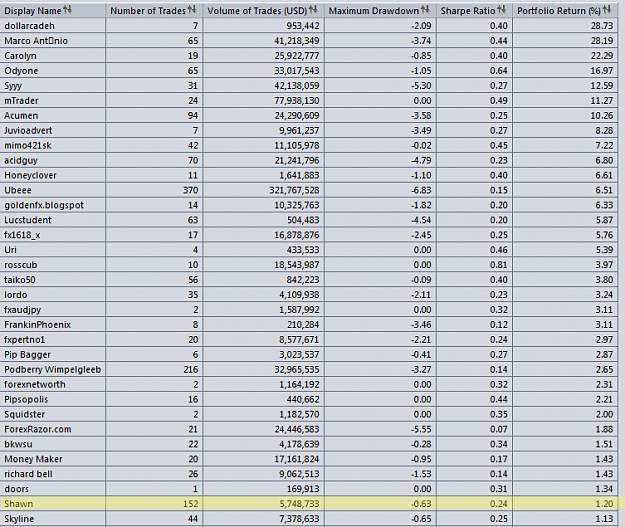Select the acidguy row name
Image resolution: width=625 pixels, height=527 pixels.
click(21, 161)
